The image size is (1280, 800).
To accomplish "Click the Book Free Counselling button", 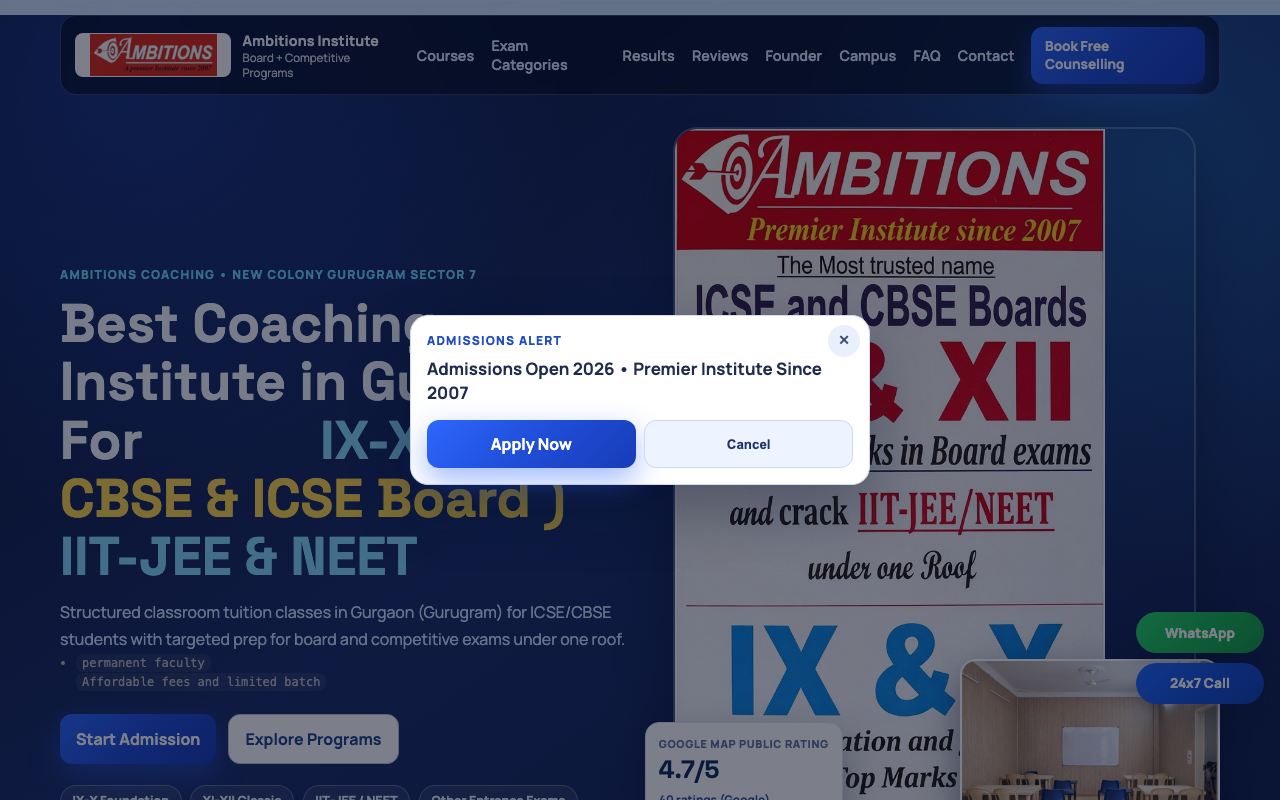I will pos(1118,55).
